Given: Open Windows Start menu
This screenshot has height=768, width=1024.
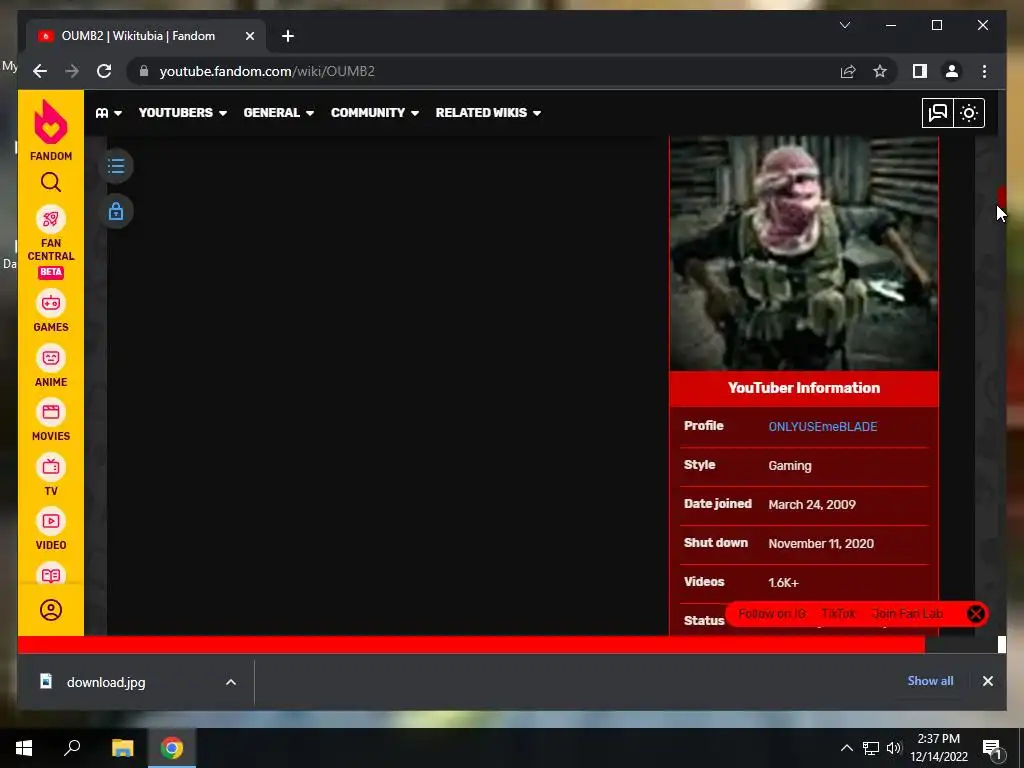Looking at the screenshot, I should click(24, 748).
